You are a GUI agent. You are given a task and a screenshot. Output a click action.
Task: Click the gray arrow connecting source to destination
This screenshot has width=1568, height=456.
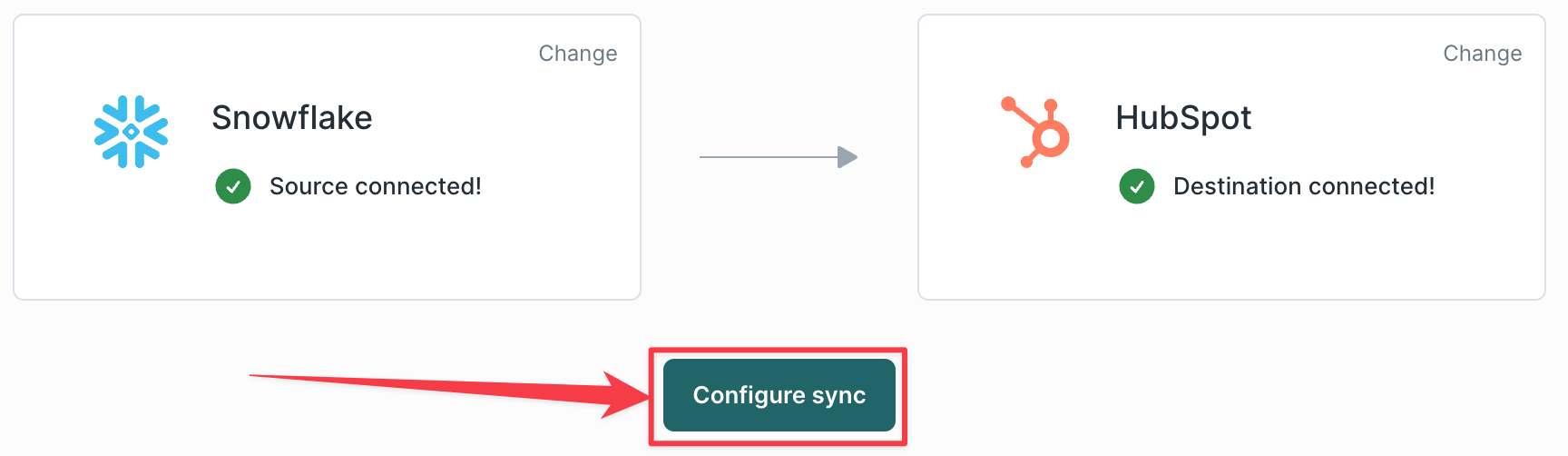pyautogui.click(x=779, y=157)
